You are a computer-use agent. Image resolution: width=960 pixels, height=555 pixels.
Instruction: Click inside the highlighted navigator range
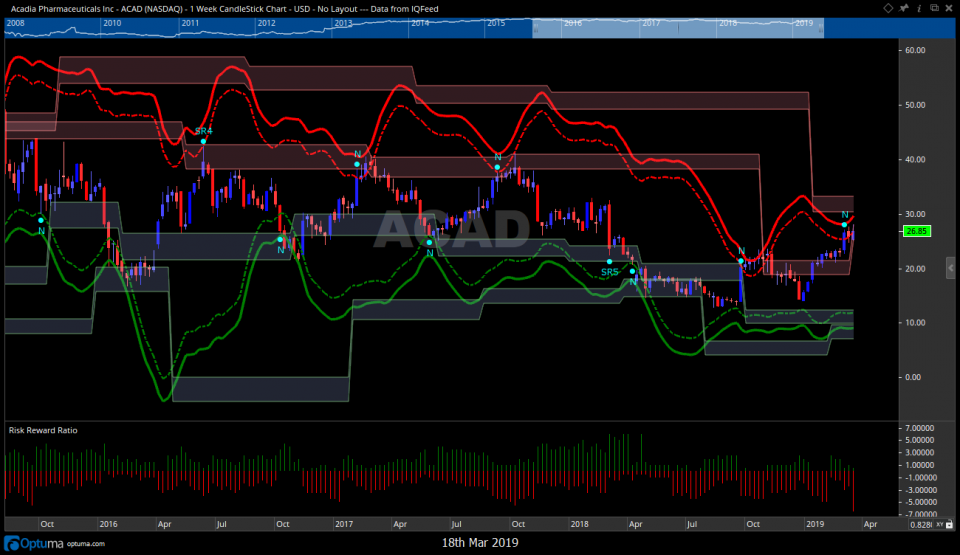pos(678,28)
